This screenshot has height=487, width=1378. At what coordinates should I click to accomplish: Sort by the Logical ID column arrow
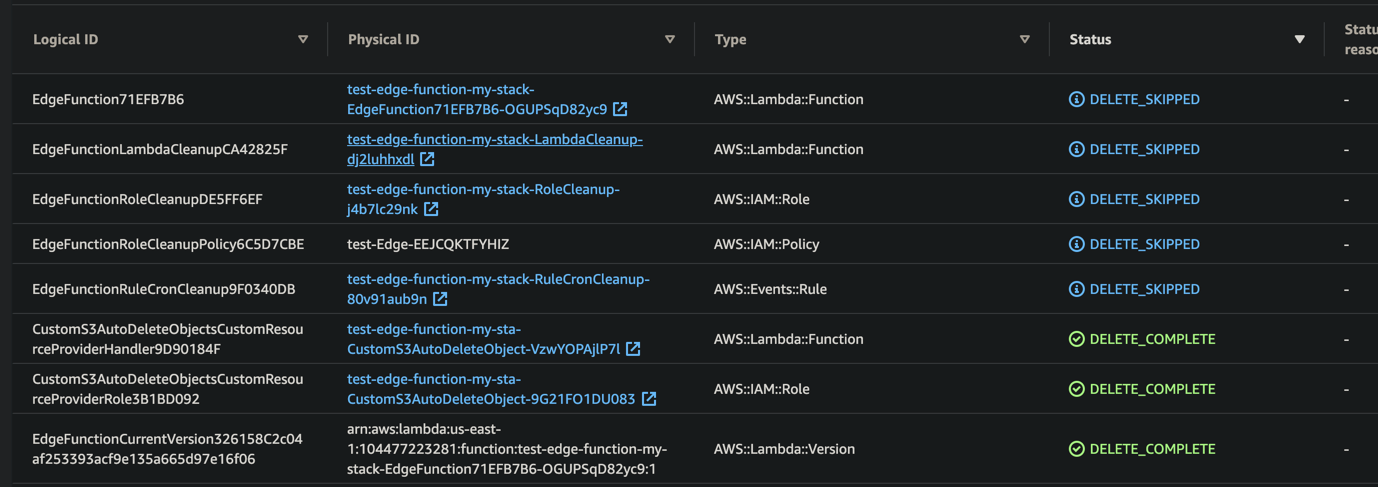tap(303, 40)
